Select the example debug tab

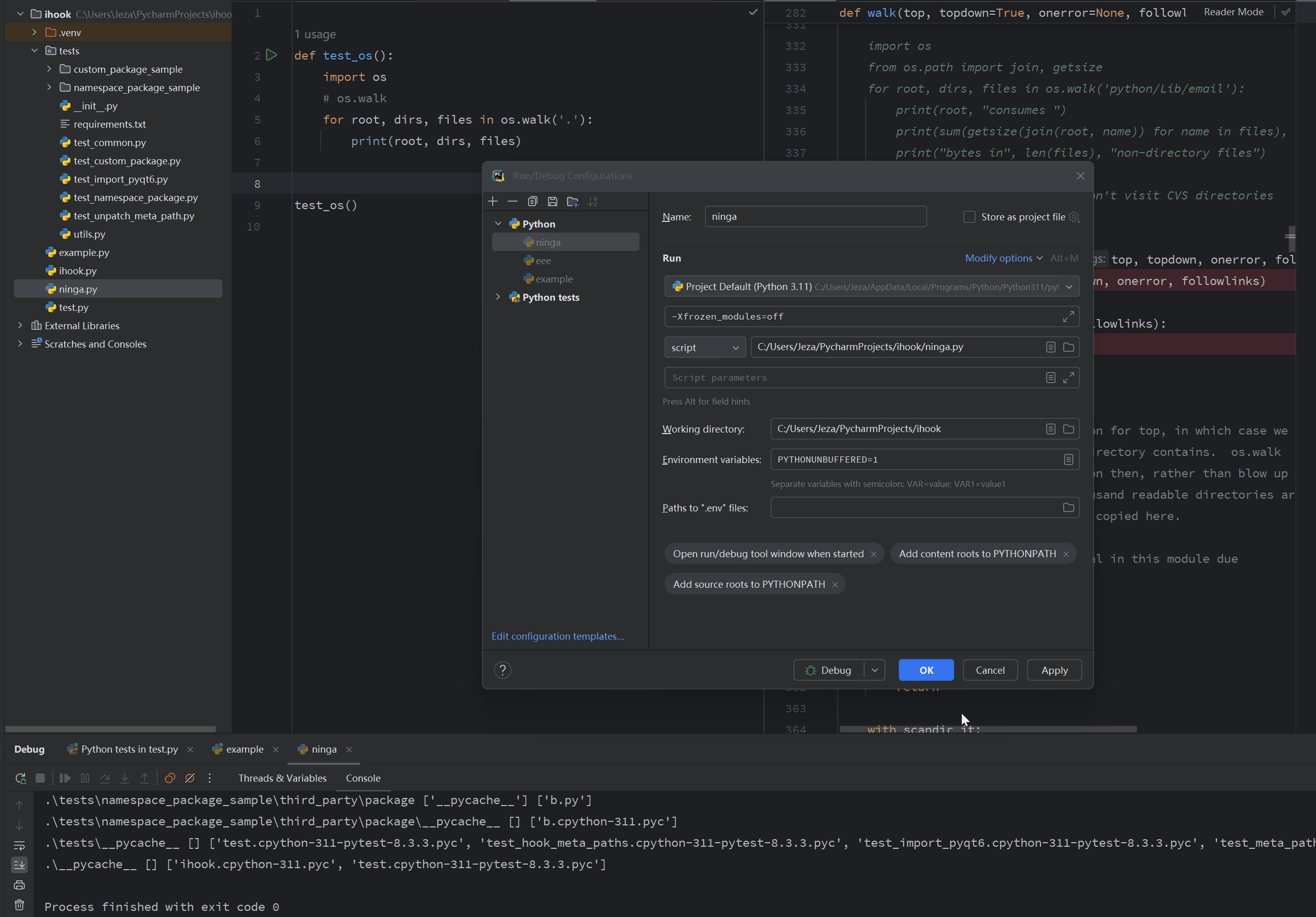(x=244, y=749)
